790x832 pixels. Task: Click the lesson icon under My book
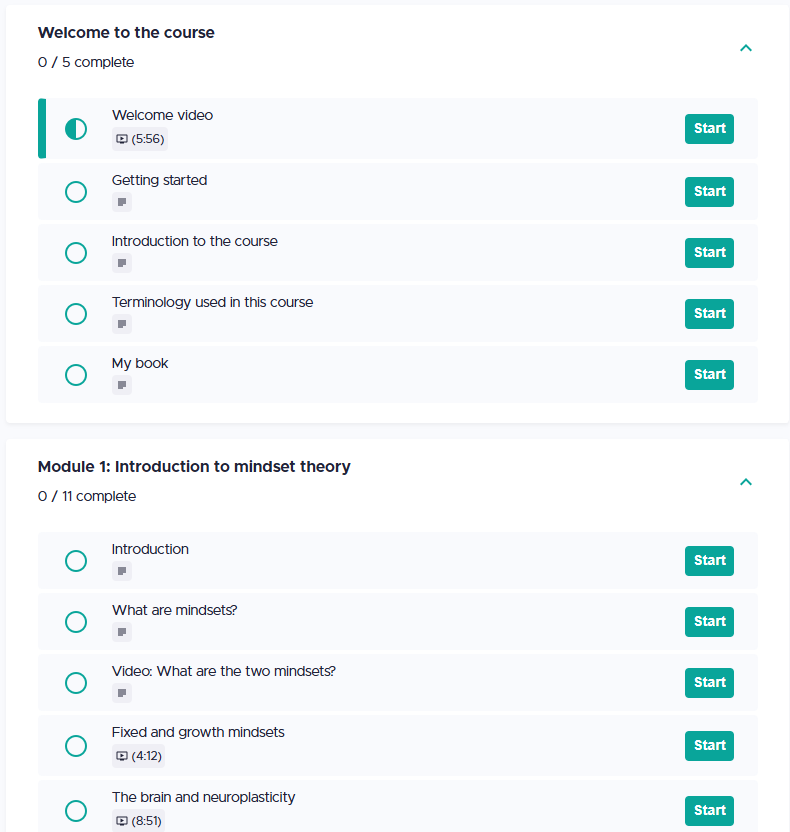point(122,385)
